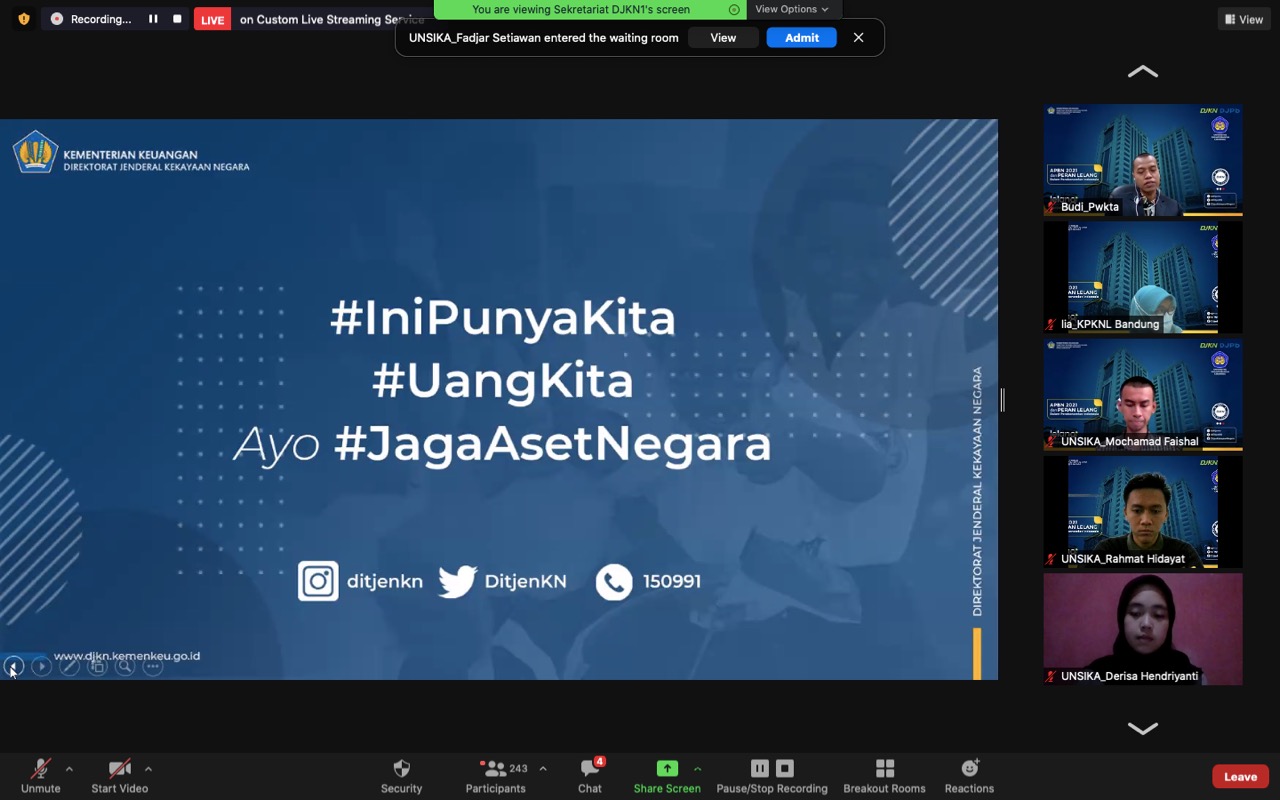The image size is (1280, 800).
Task: Admit UNSIKA_Fadjar Setiawan from waiting room
Action: click(801, 38)
